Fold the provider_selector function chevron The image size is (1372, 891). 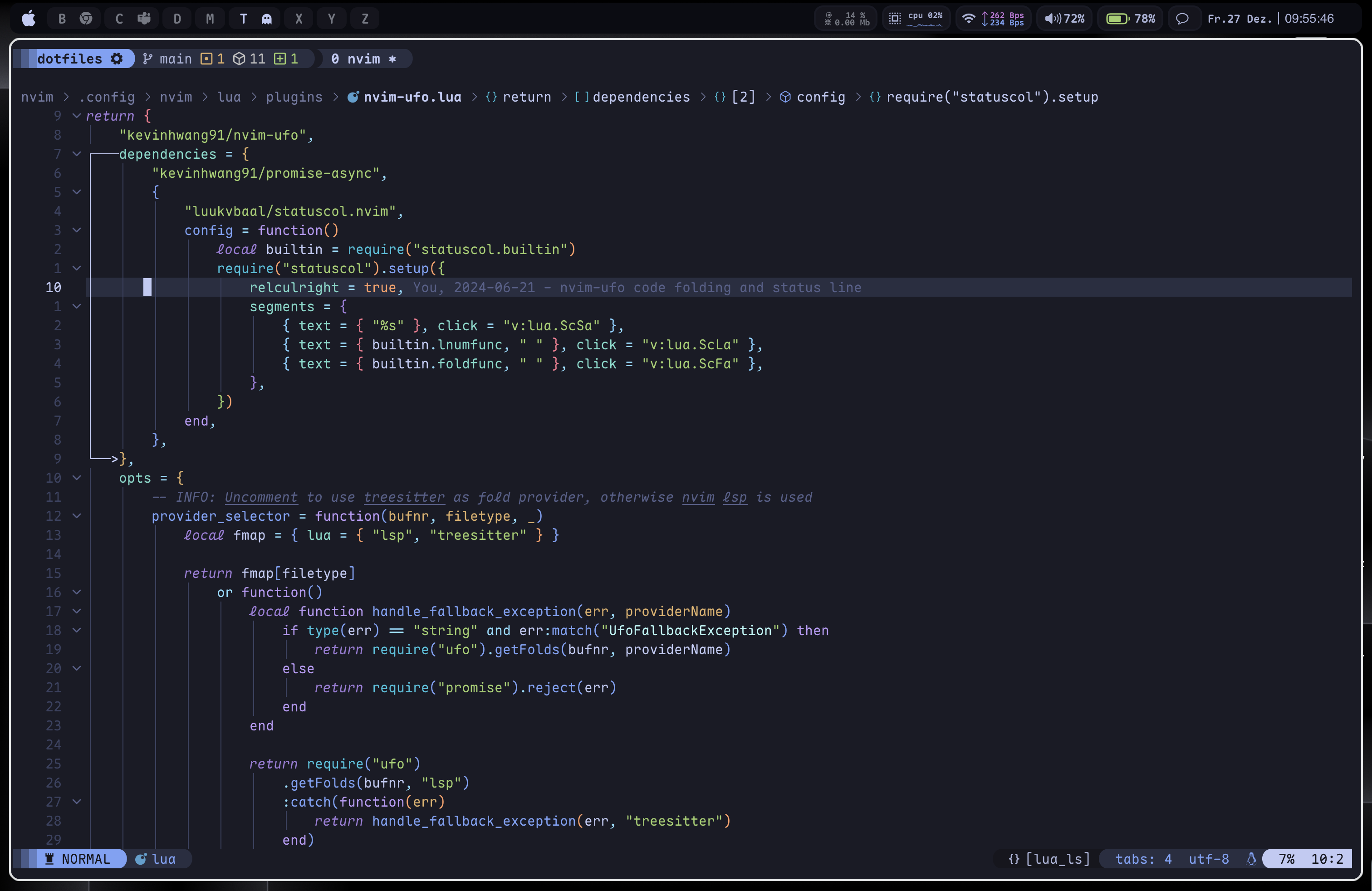(x=77, y=516)
